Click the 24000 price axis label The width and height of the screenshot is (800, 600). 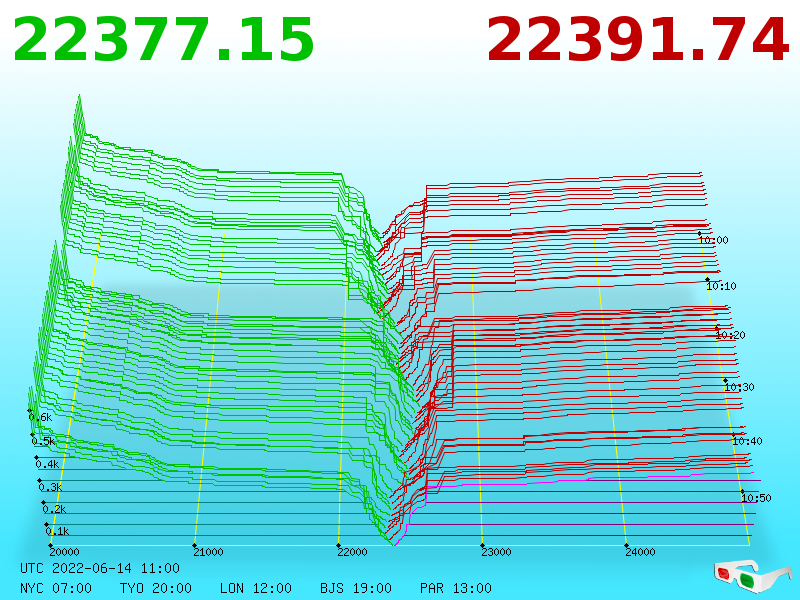(640, 552)
